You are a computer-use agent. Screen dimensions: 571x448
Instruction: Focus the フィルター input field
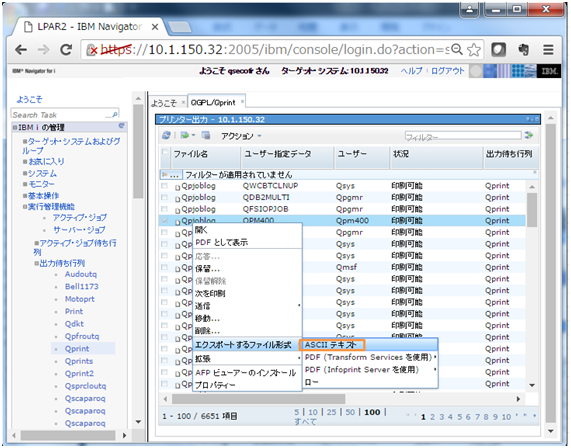463,136
